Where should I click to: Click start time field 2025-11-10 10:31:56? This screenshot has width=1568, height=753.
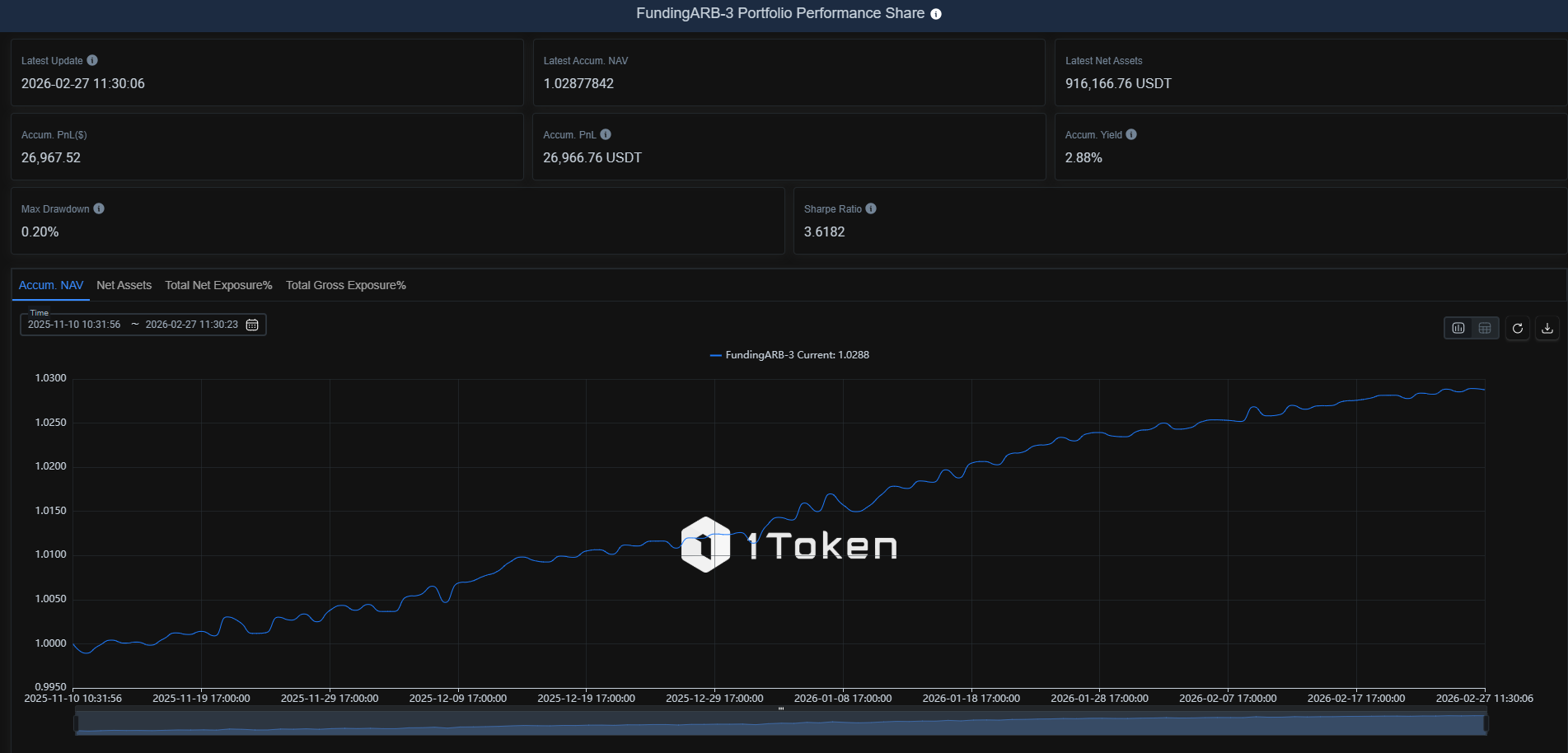tap(74, 325)
